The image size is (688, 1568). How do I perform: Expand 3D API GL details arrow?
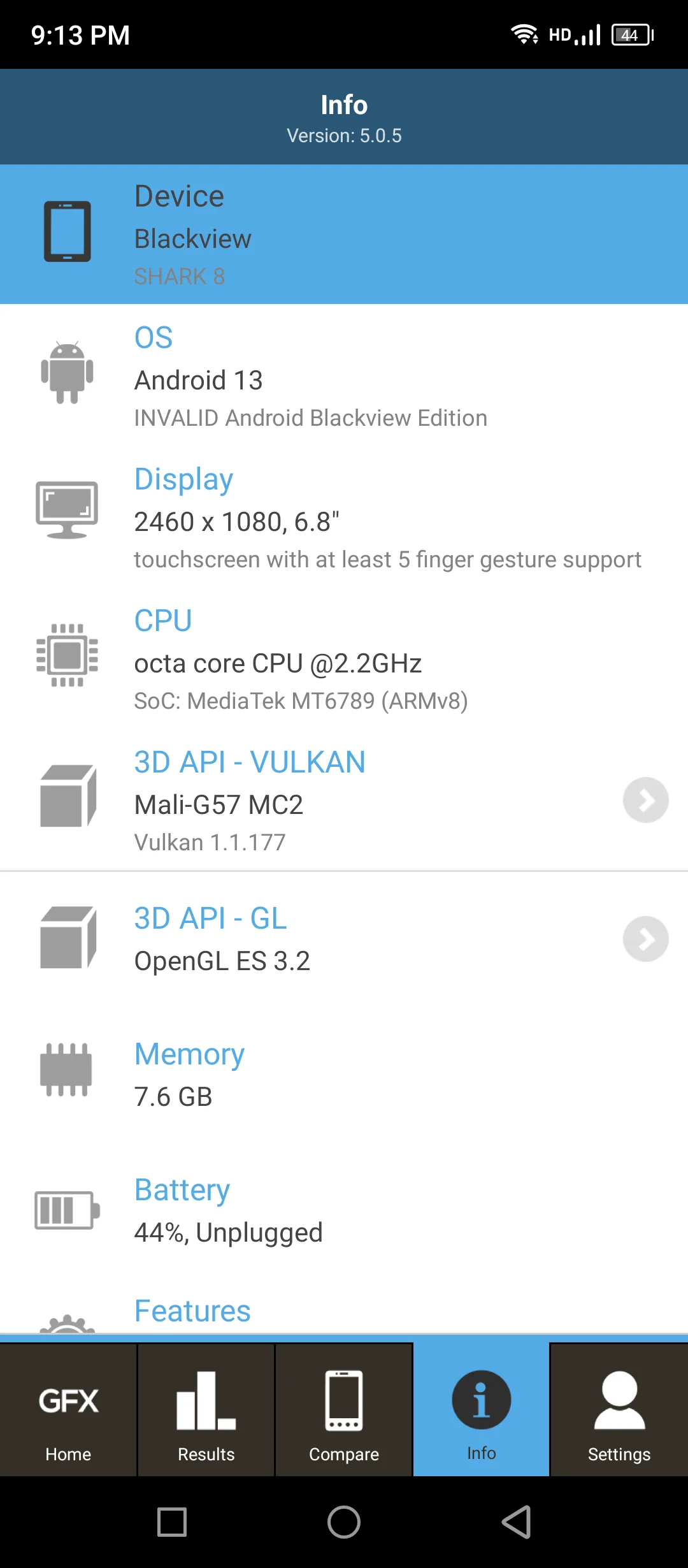[x=645, y=939]
